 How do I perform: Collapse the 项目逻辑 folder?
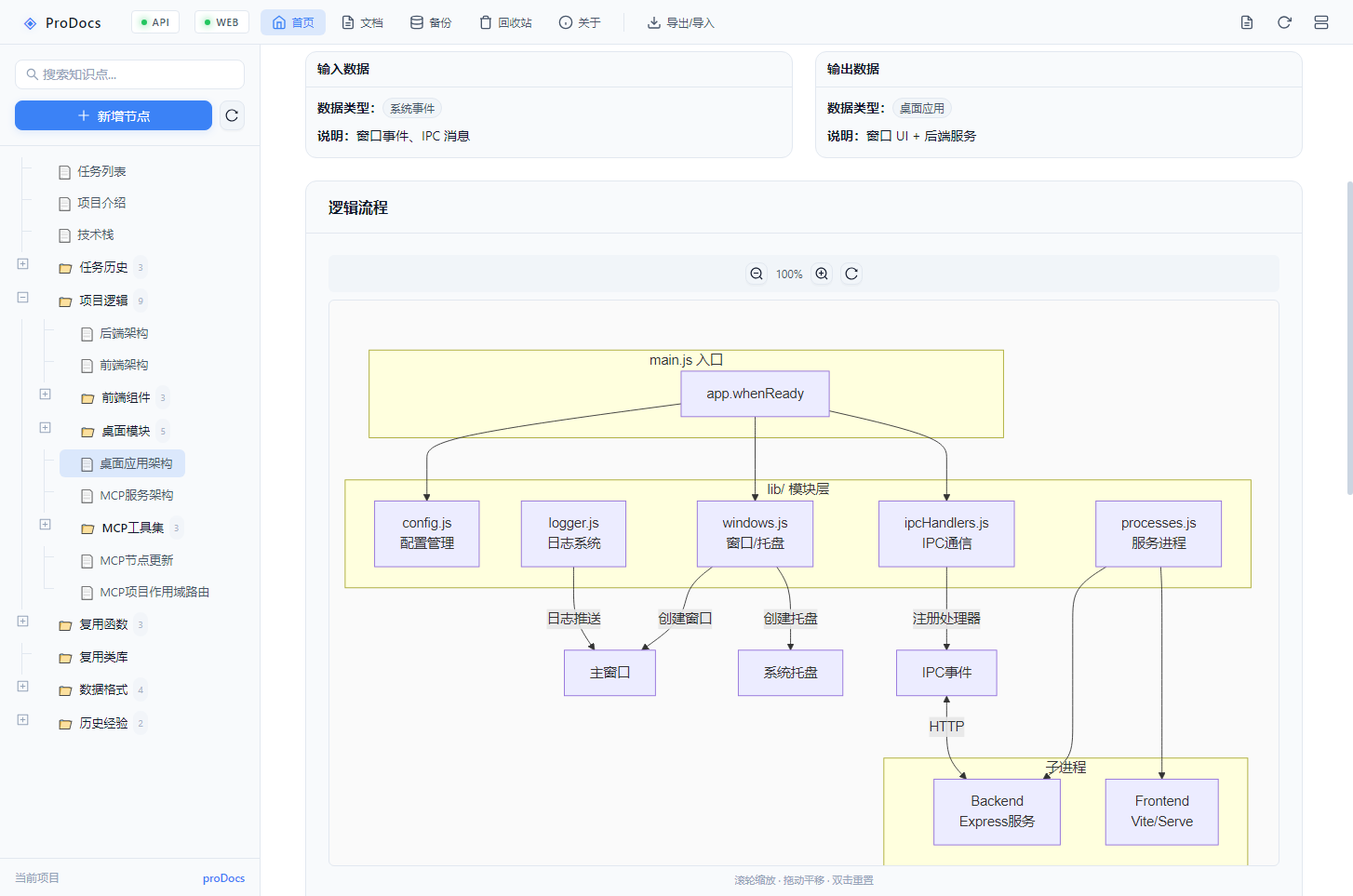pos(21,297)
